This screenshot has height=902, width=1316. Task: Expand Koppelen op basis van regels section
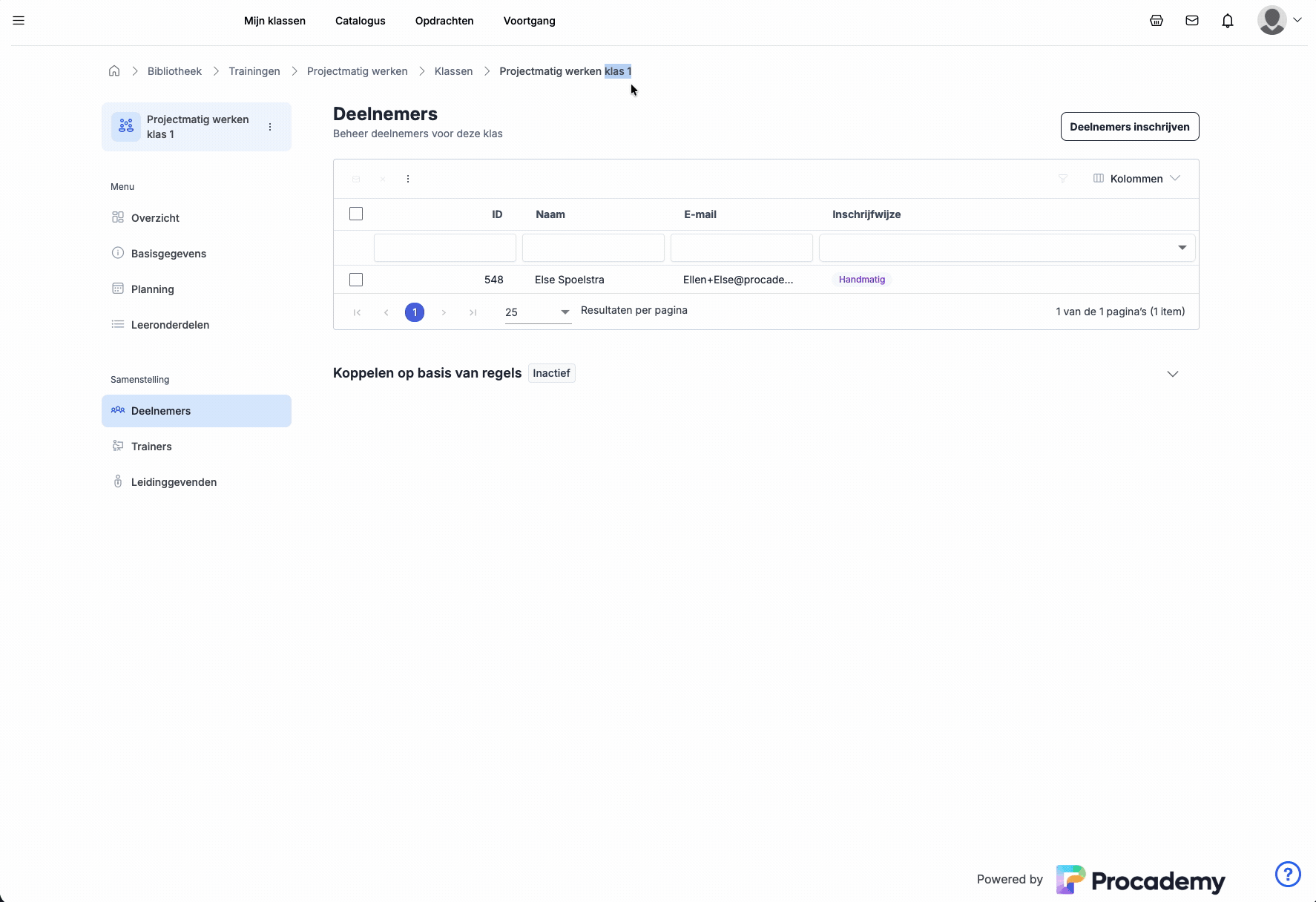pos(1172,374)
